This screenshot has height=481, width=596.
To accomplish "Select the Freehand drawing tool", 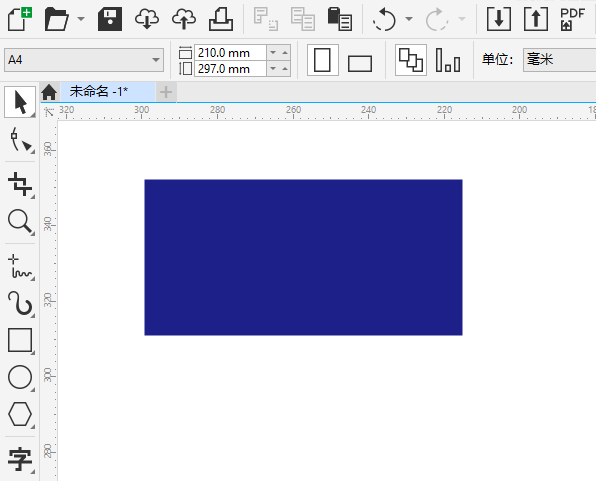I will pyautogui.click(x=20, y=267).
